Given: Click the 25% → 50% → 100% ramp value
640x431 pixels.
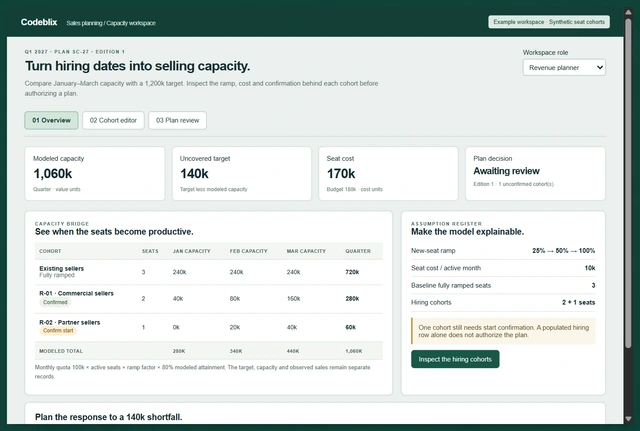Looking at the screenshot, I should click(x=564, y=251).
